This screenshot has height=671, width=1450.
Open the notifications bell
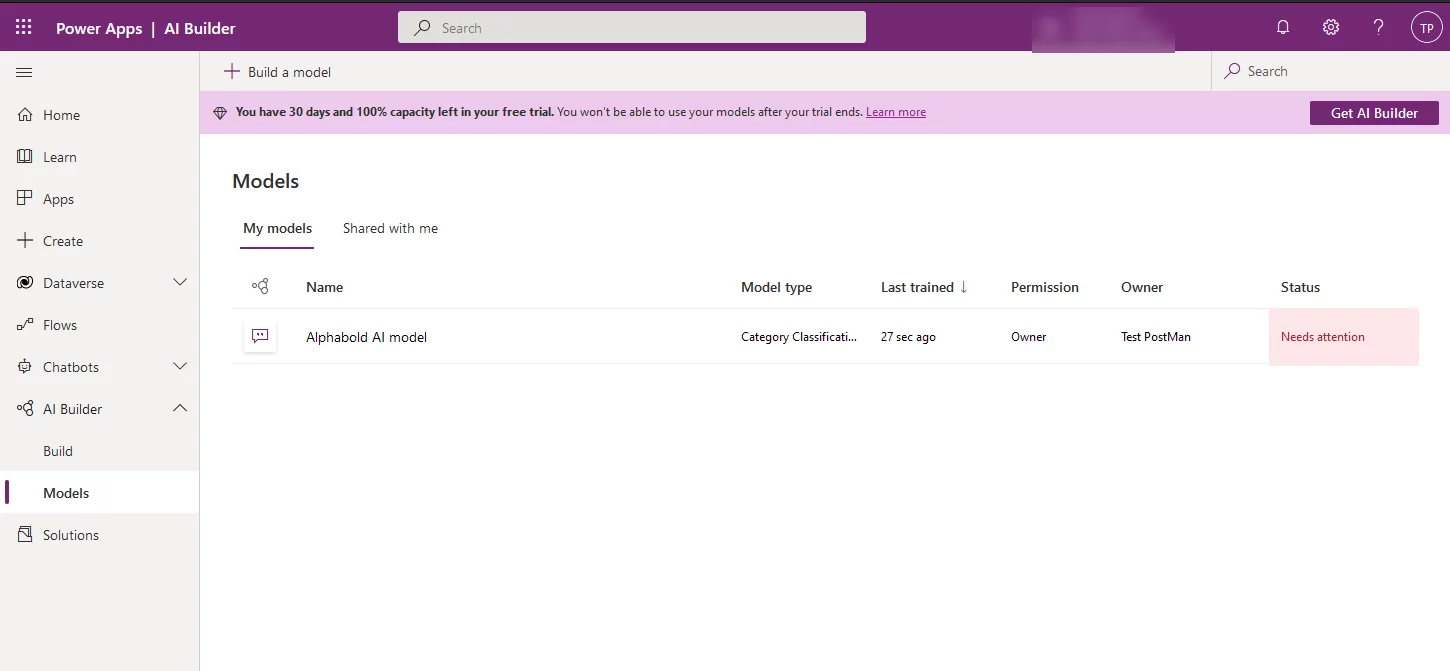pyautogui.click(x=1283, y=28)
